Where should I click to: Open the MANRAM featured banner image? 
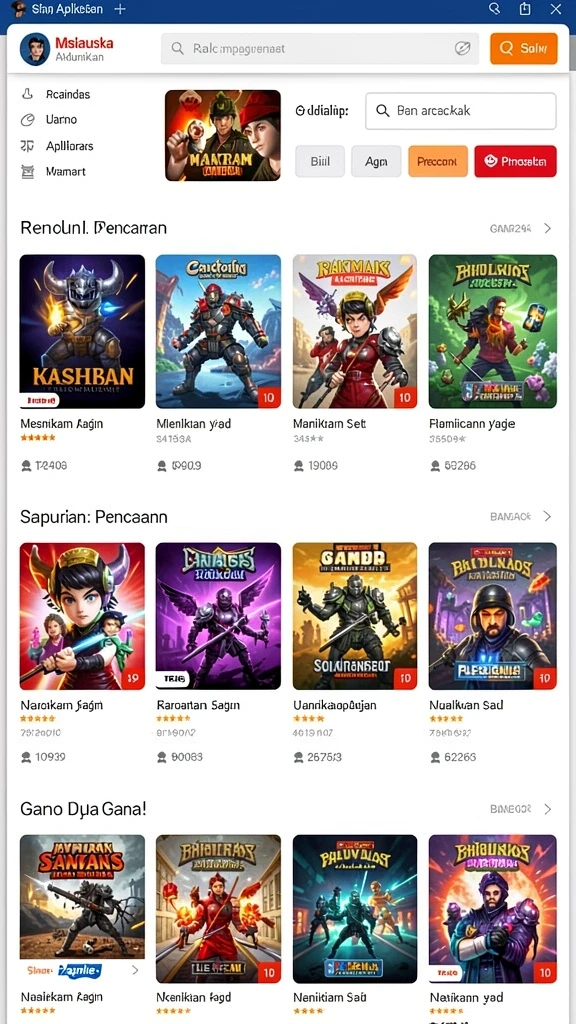click(223, 135)
